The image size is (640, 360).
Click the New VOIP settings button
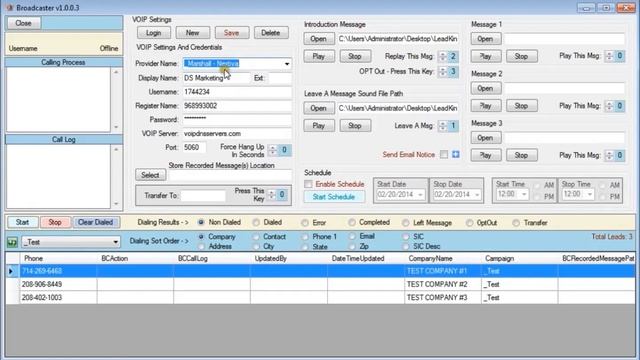[193, 33]
